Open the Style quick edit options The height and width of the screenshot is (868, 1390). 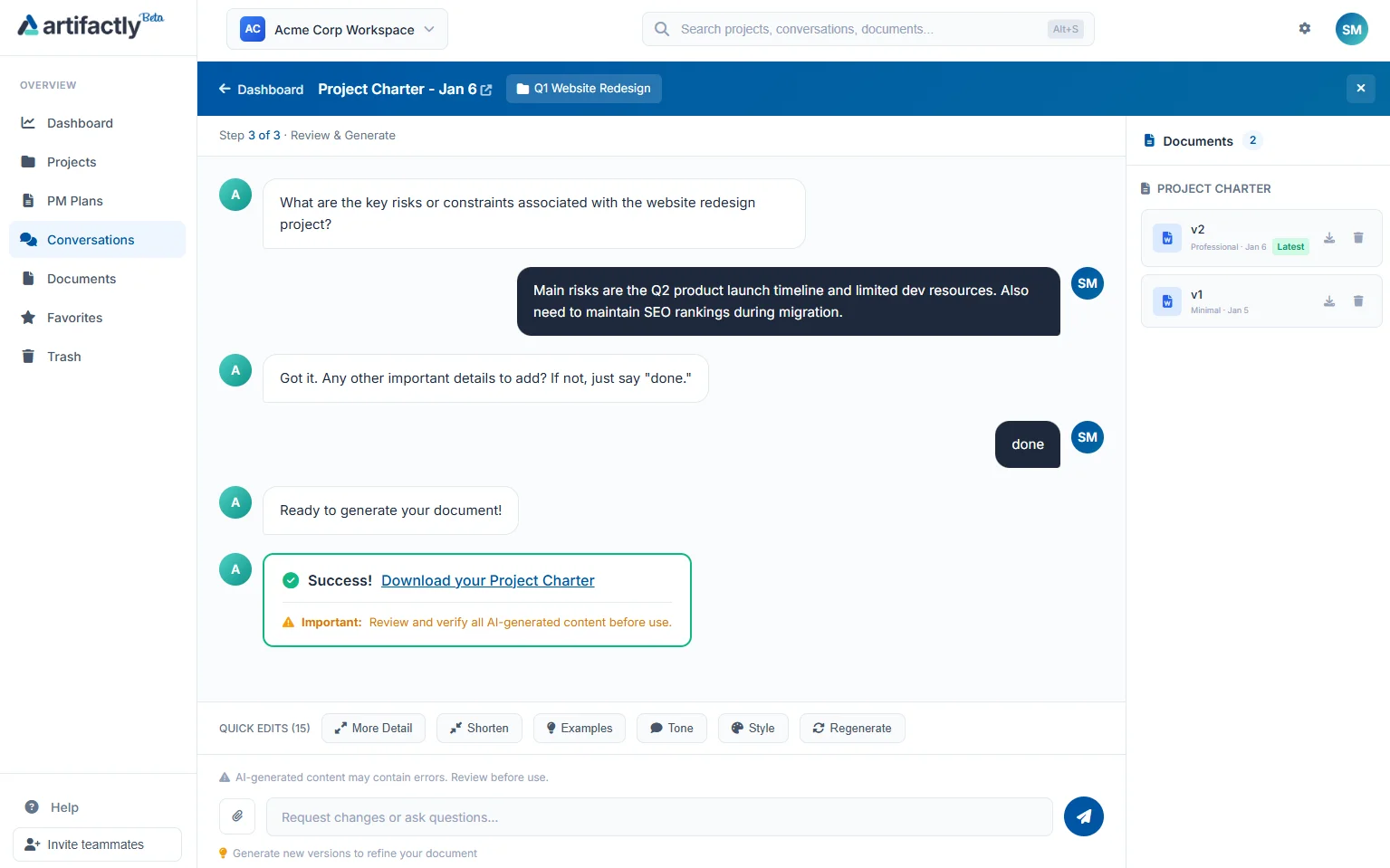point(753,728)
